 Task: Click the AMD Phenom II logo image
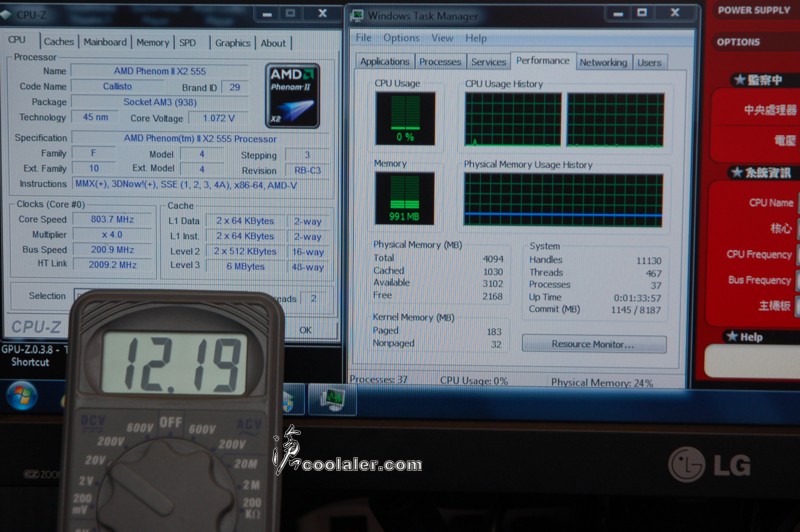(292, 95)
